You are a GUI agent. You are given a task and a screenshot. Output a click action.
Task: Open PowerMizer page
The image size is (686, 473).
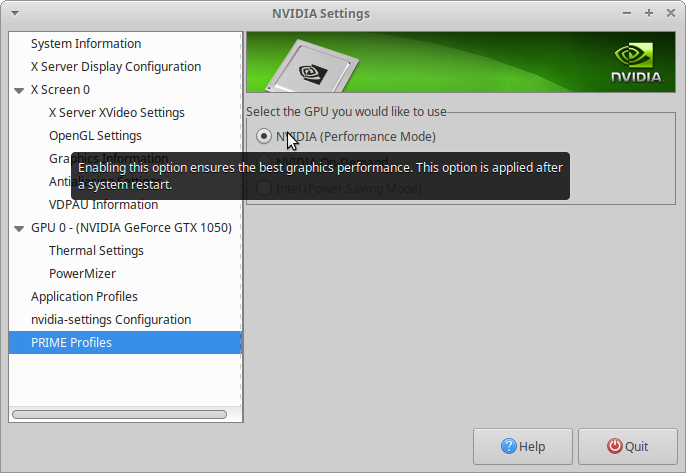(x=82, y=273)
